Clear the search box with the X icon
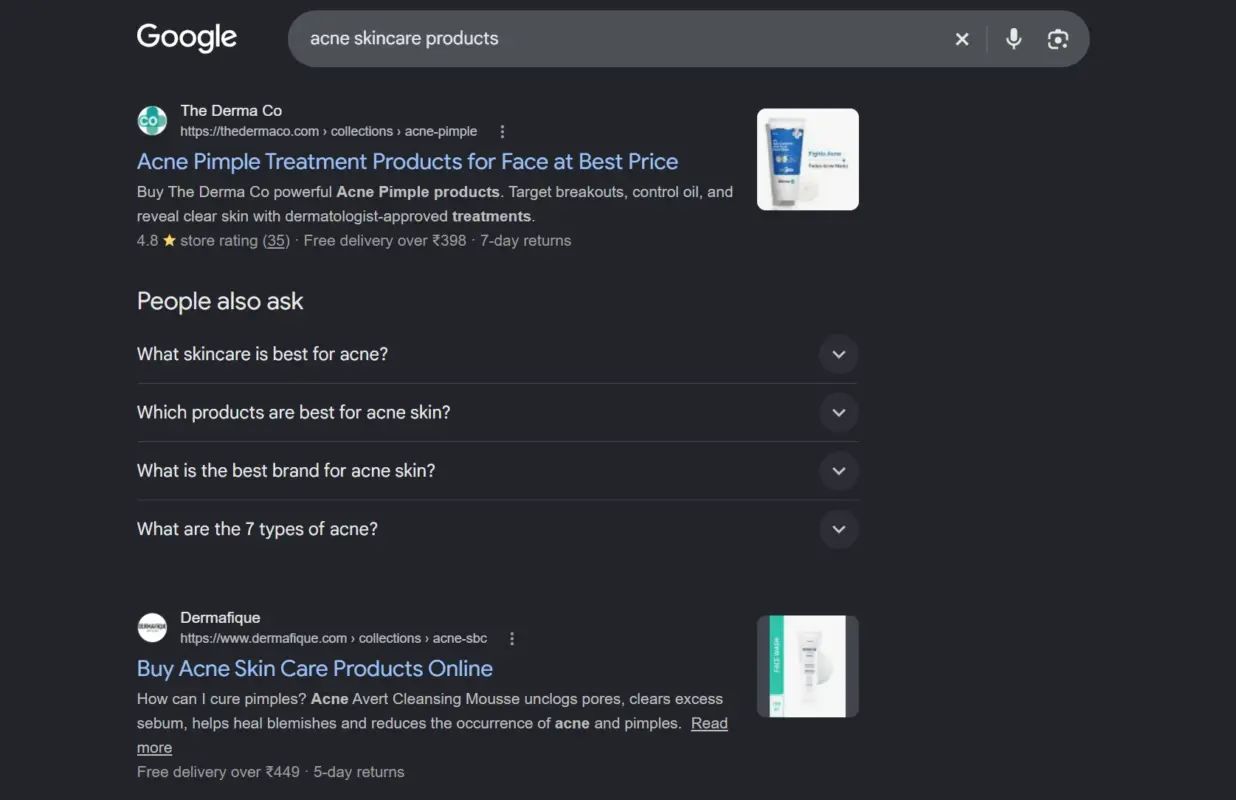Image resolution: width=1236 pixels, height=800 pixels. pyautogui.click(x=962, y=39)
